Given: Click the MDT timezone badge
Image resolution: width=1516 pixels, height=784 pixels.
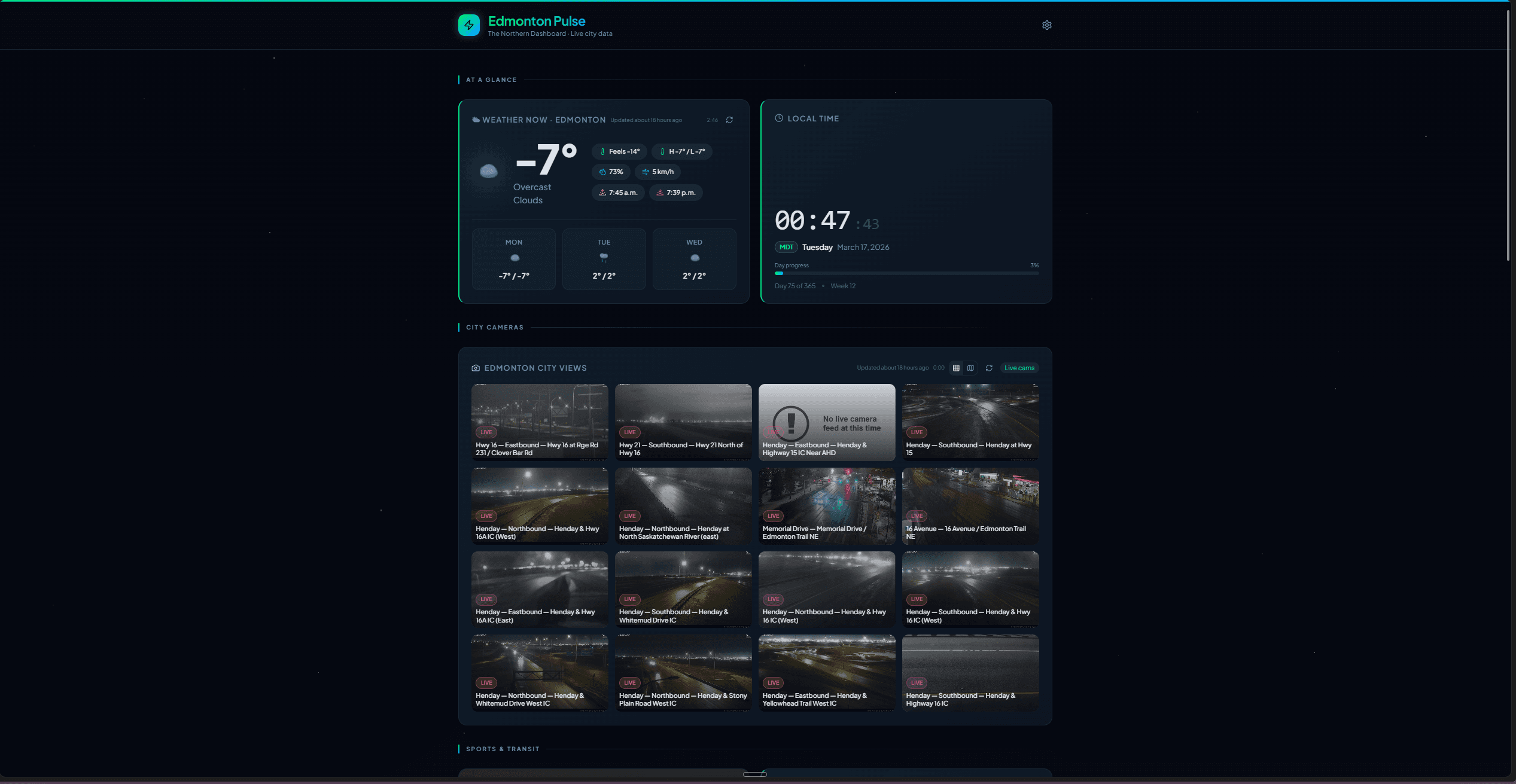Looking at the screenshot, I should pos(786,247).
